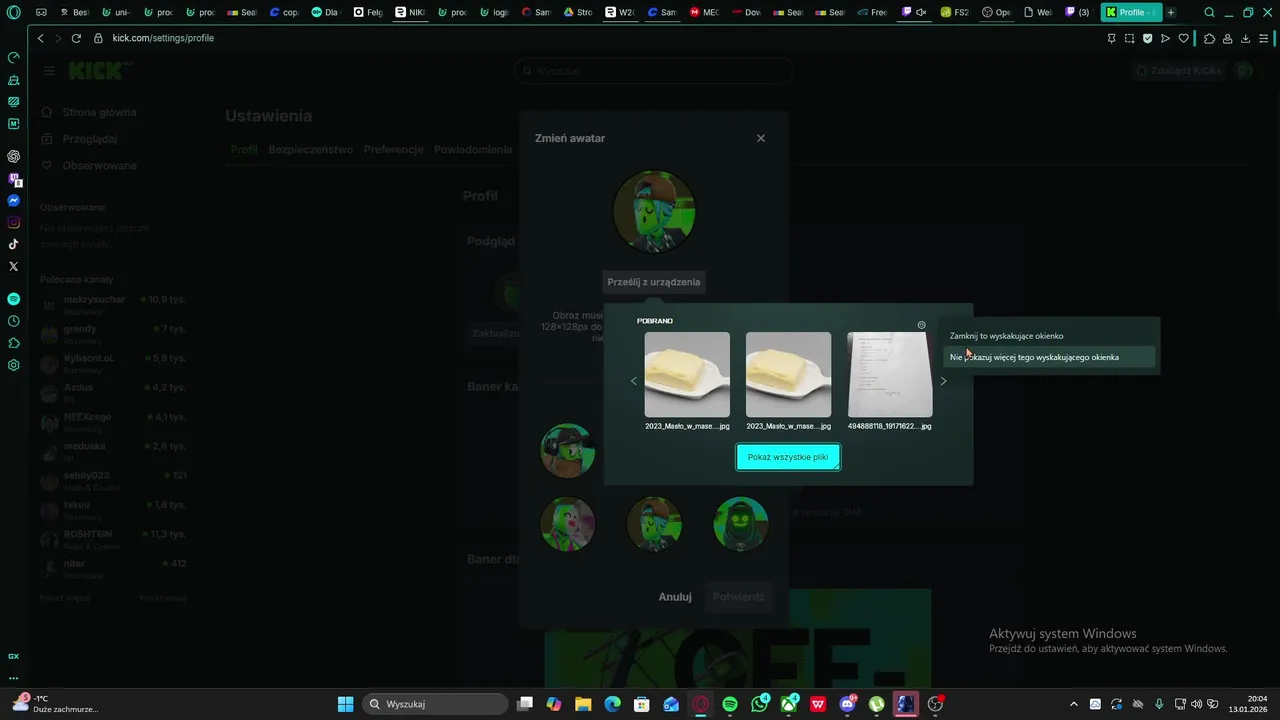
Task: Go back to previous page
Action: (40, 38)
